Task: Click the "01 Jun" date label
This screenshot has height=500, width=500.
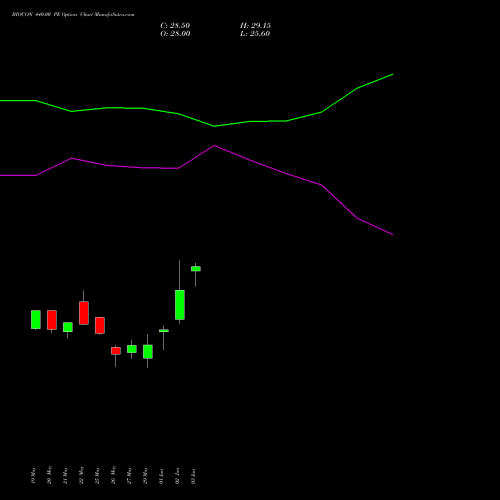Action: click(161, 476)
